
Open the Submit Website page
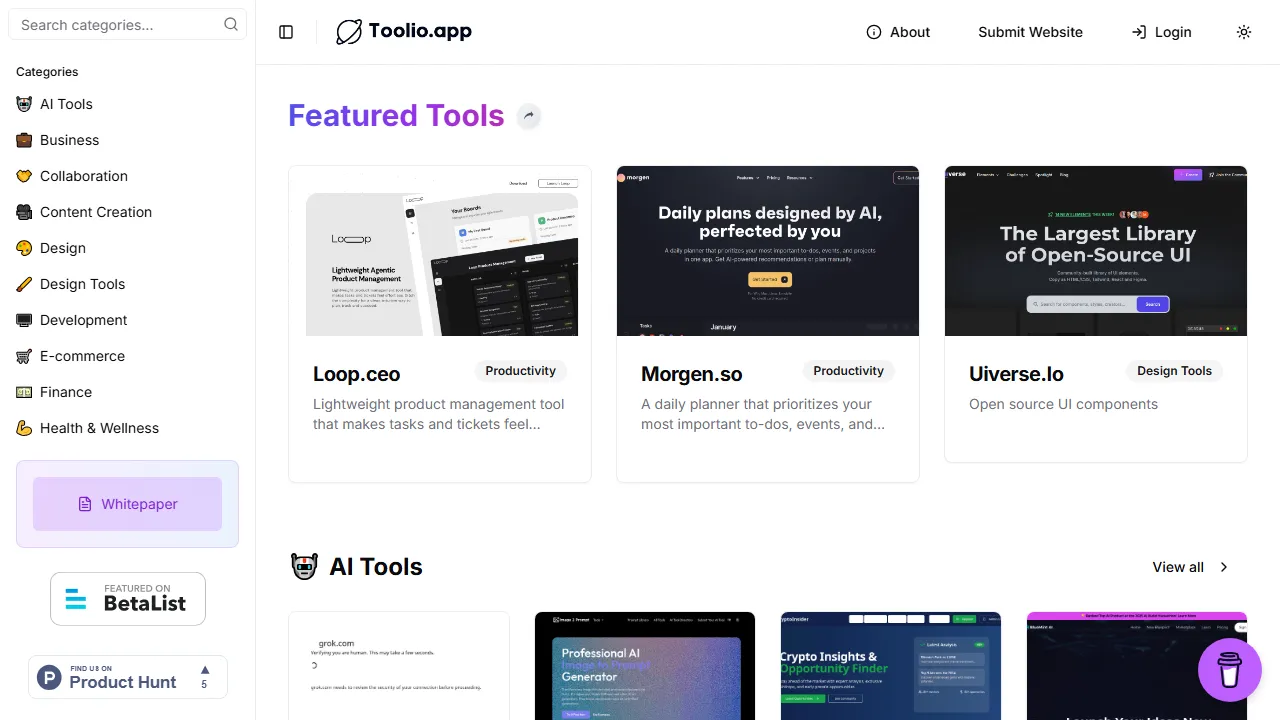[x=1030, y=32]
